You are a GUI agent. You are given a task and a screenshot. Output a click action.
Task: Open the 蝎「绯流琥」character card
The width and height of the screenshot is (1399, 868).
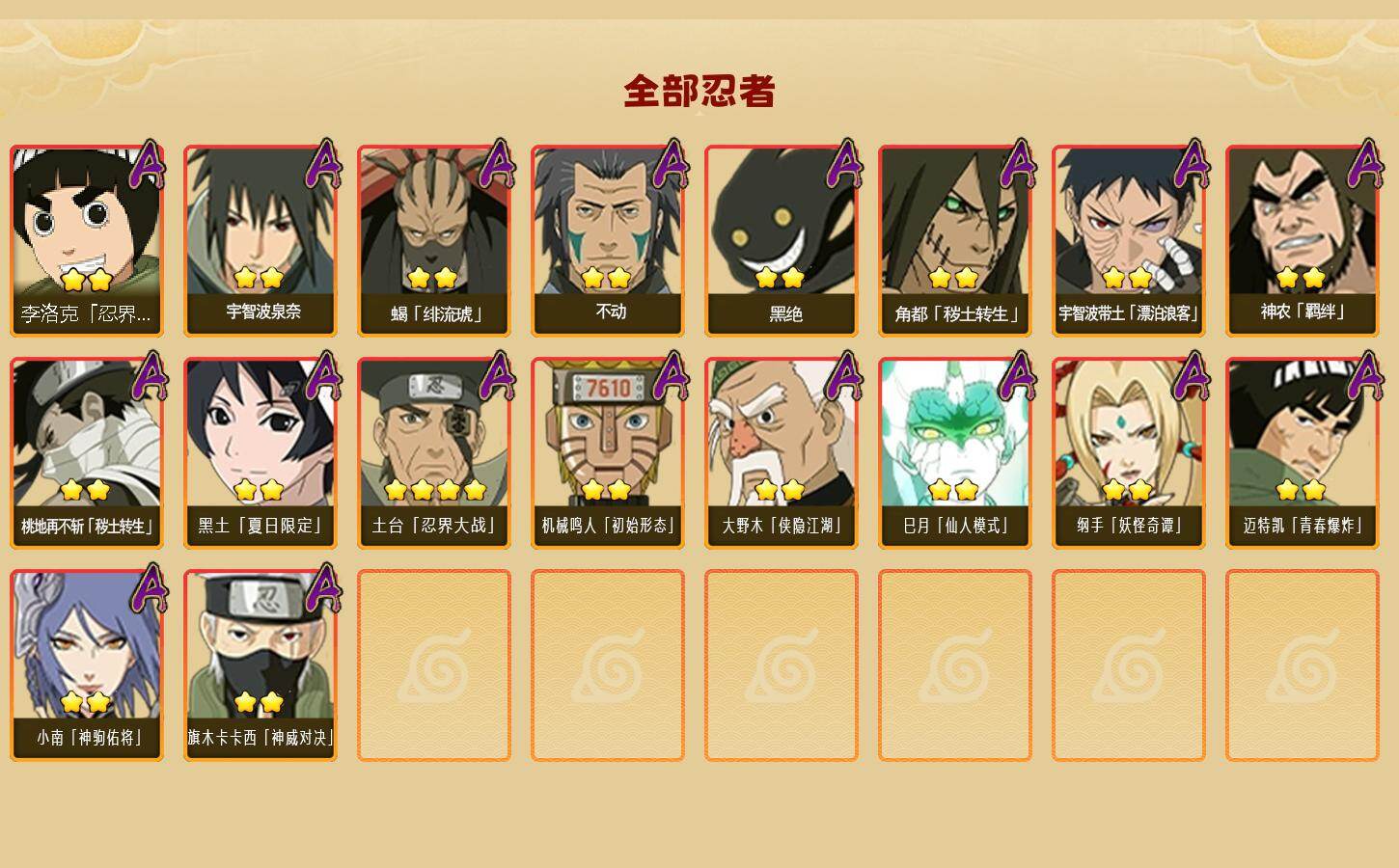click(x=434, y=241)
